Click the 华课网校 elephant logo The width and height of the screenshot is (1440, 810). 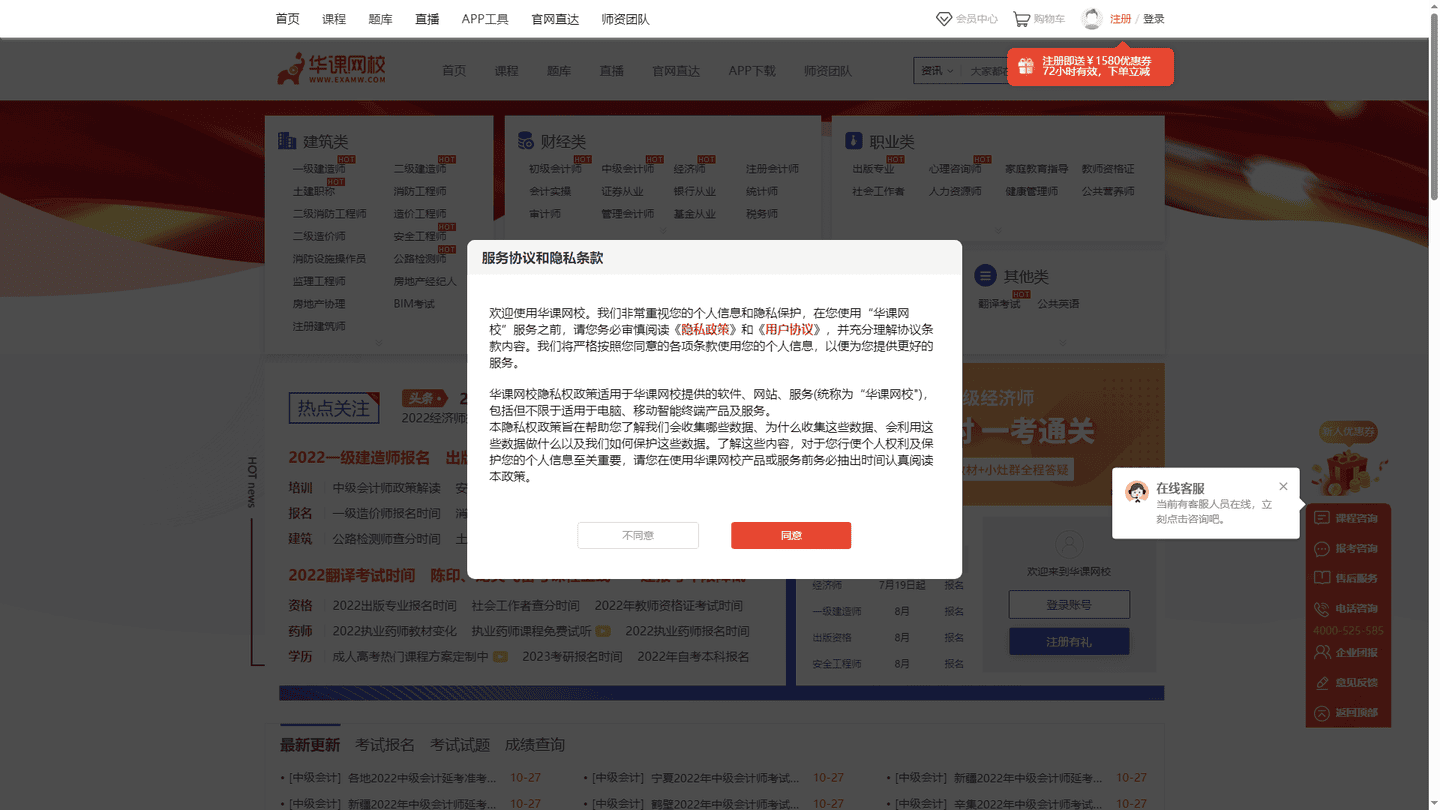click(331, 69)
